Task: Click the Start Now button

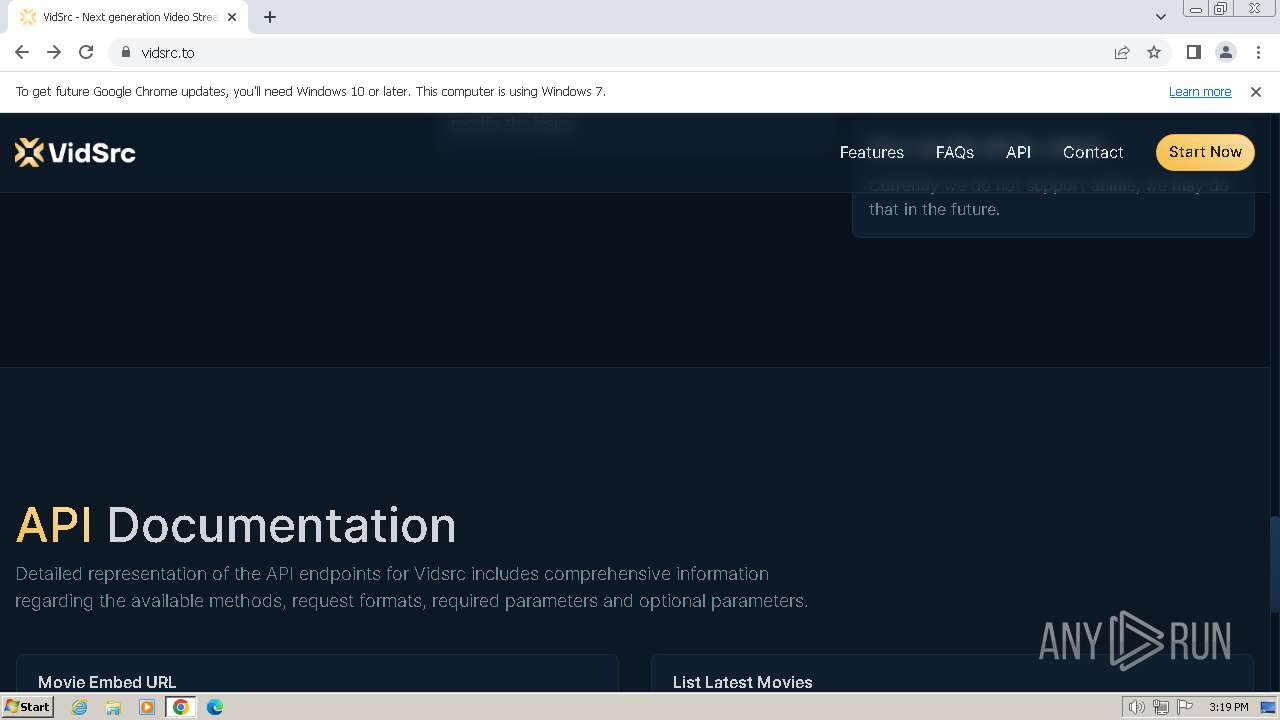Action: 1205,152
